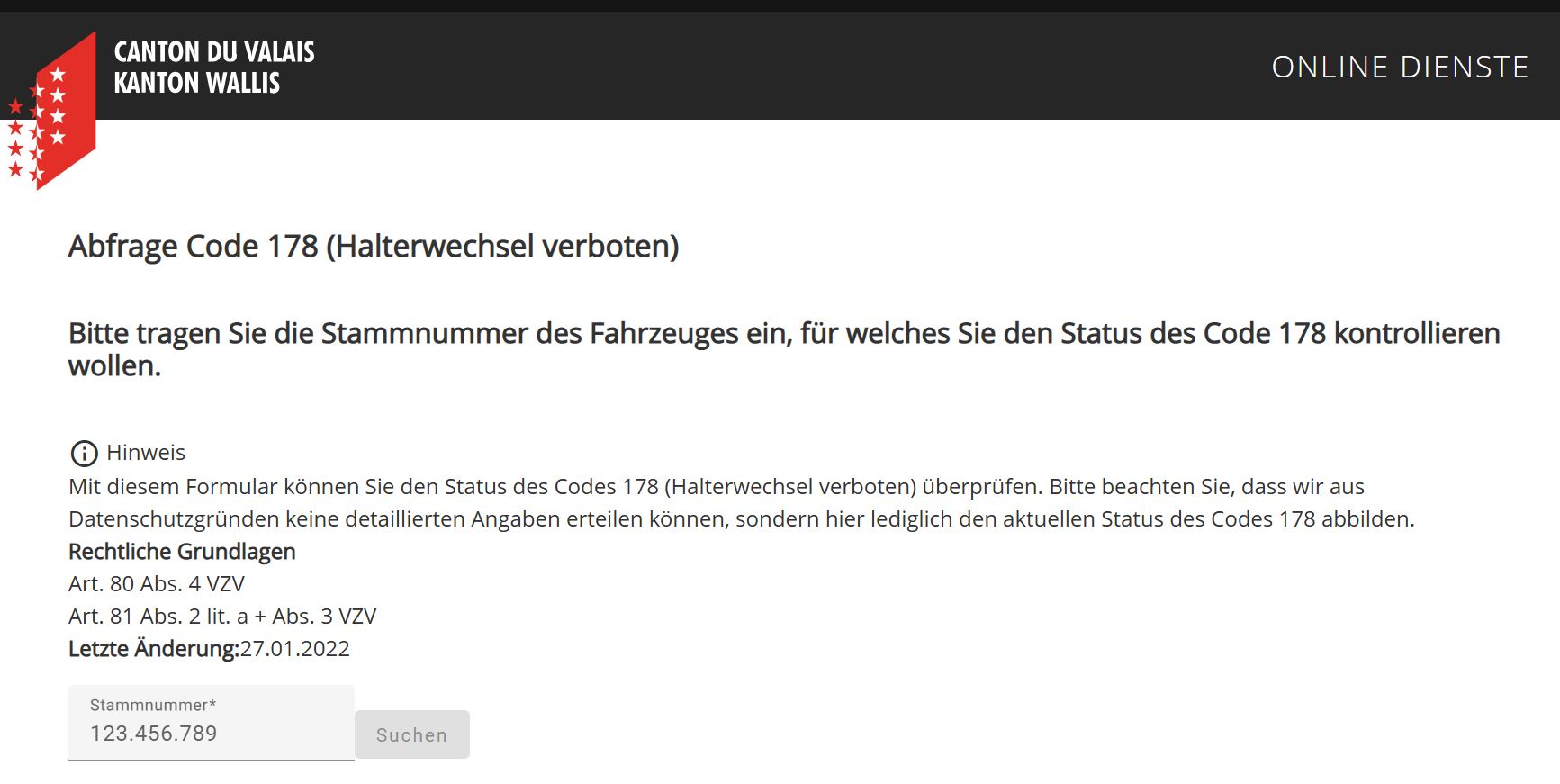Click the circled info icon beside Hinweis
This screenshot has width=1560, height=784.
tap(84, 453)
